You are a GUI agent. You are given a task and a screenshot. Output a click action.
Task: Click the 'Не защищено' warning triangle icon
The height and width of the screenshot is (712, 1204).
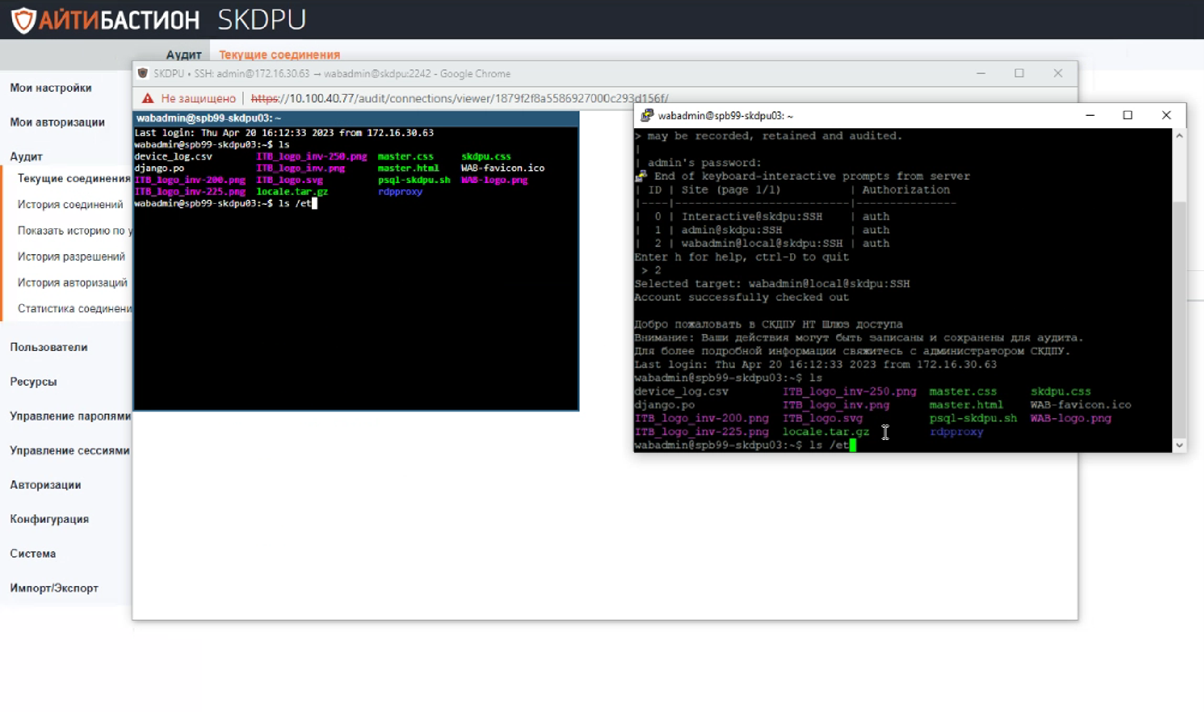pyautogui.click(x=148, y=98)
